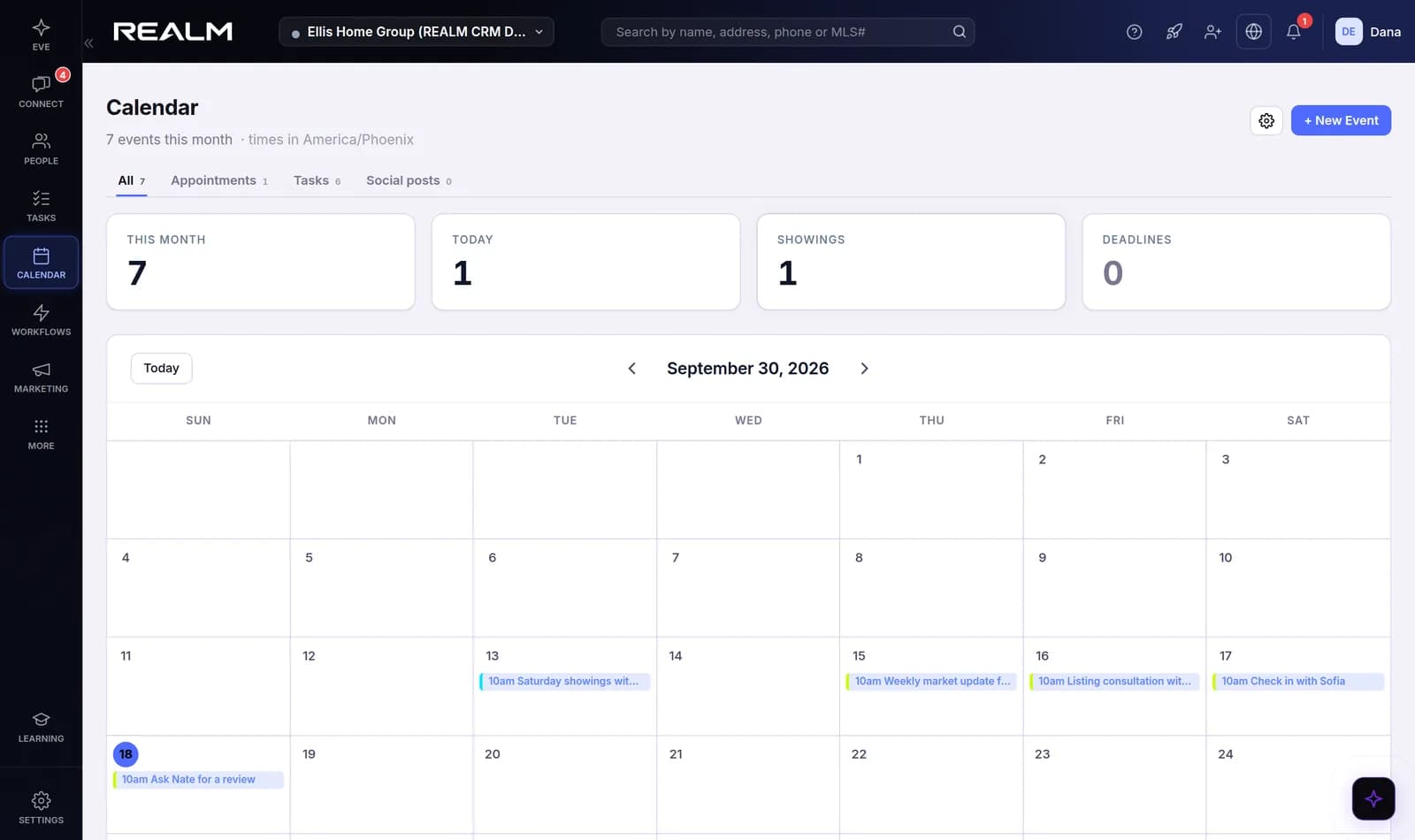Open help question mark icon
Viewport: 1415px width, 840px height.
(x=1134, y=32)
